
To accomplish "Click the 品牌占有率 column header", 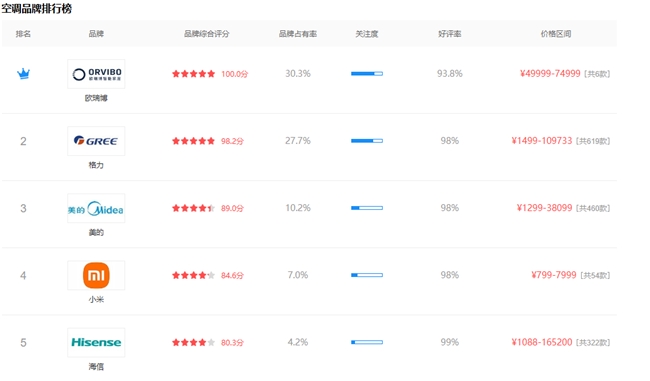I will click(x=298, y=34).
